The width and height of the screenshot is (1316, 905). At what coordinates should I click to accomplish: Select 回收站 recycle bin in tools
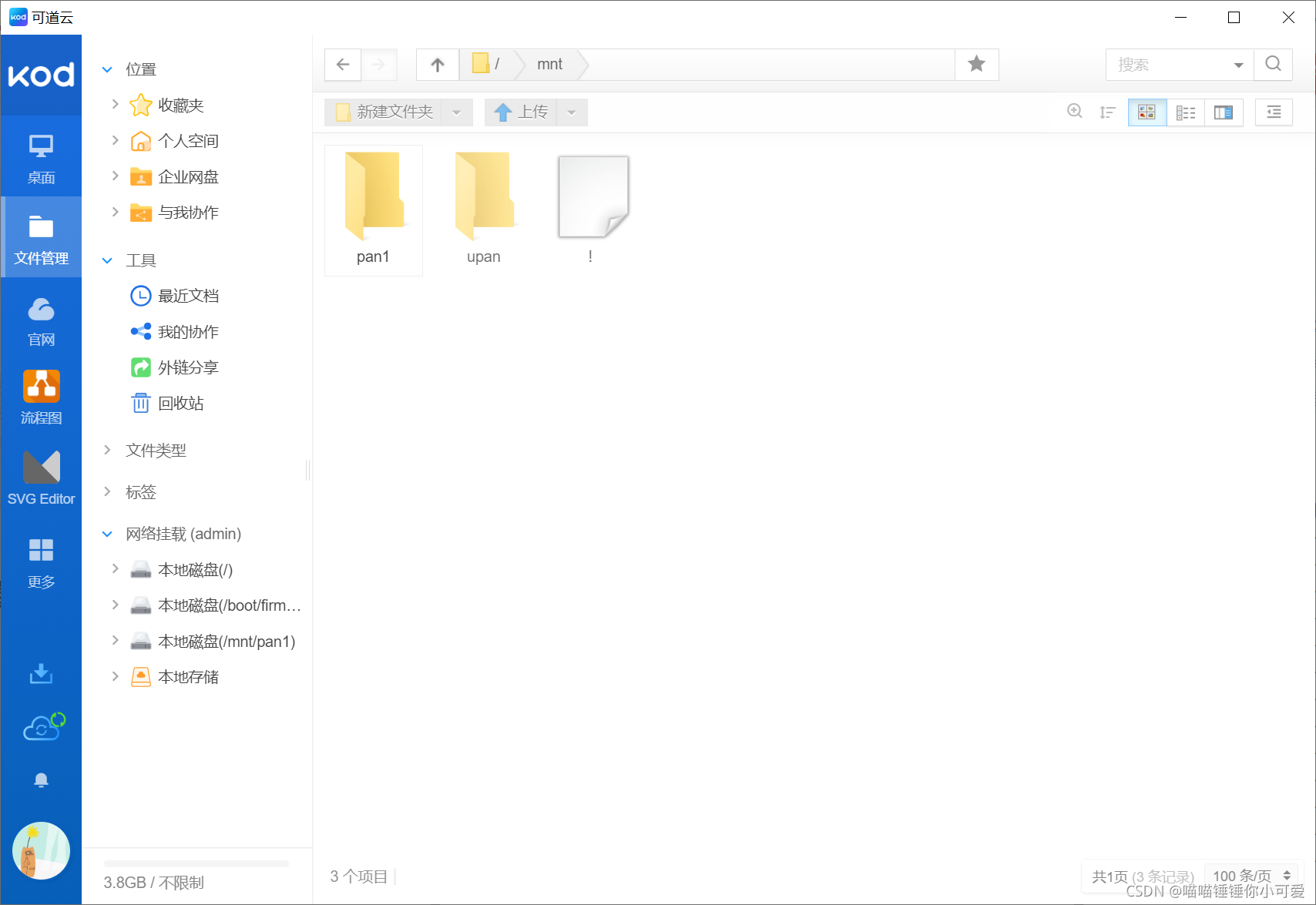coord(180,404)
